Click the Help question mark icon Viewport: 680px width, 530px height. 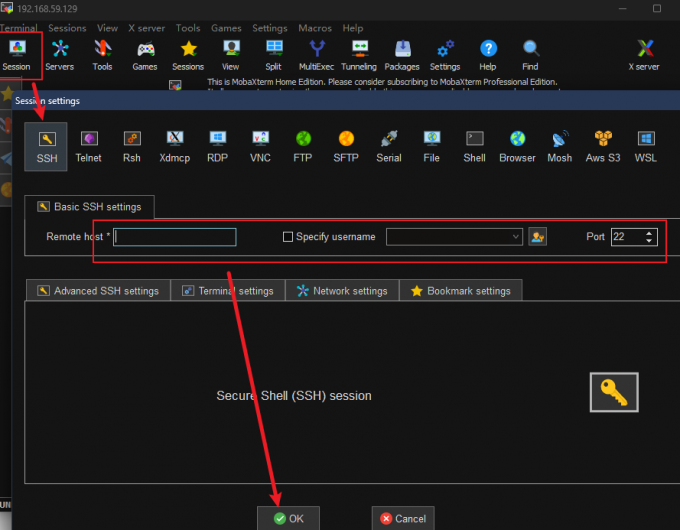pyautogui.click(x=488, y=55)
